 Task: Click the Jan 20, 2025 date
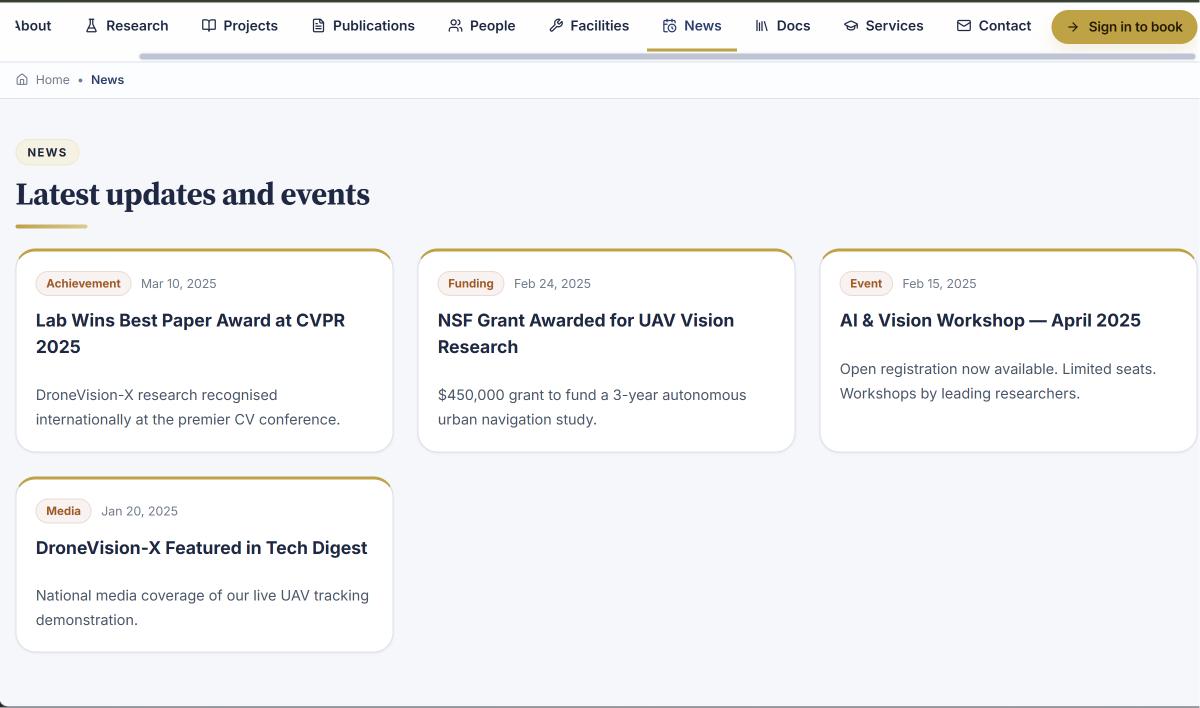(x=139, y=511)
